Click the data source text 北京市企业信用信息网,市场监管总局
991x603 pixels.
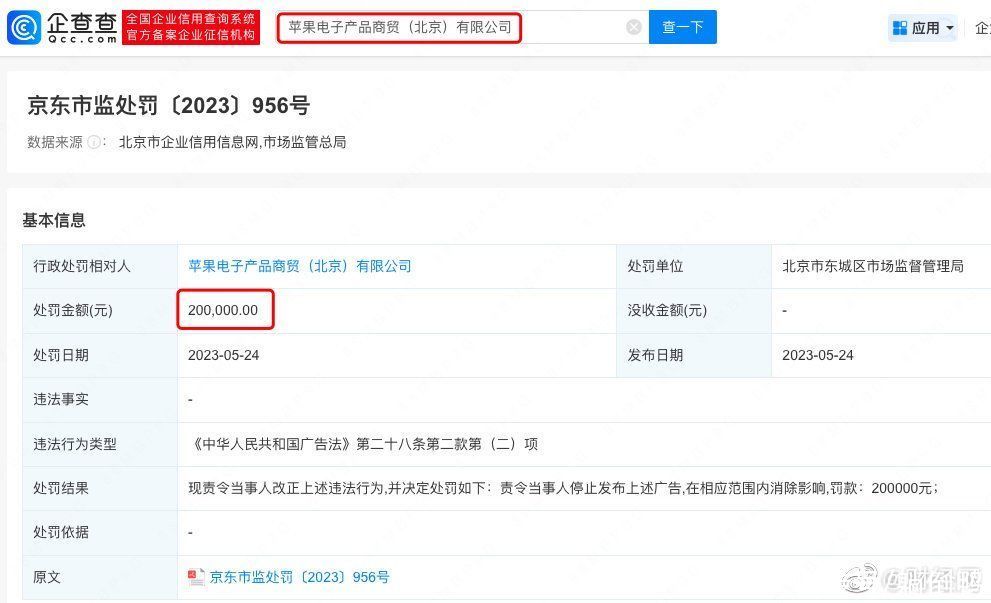pyautogui.click(x=233, y=142)
